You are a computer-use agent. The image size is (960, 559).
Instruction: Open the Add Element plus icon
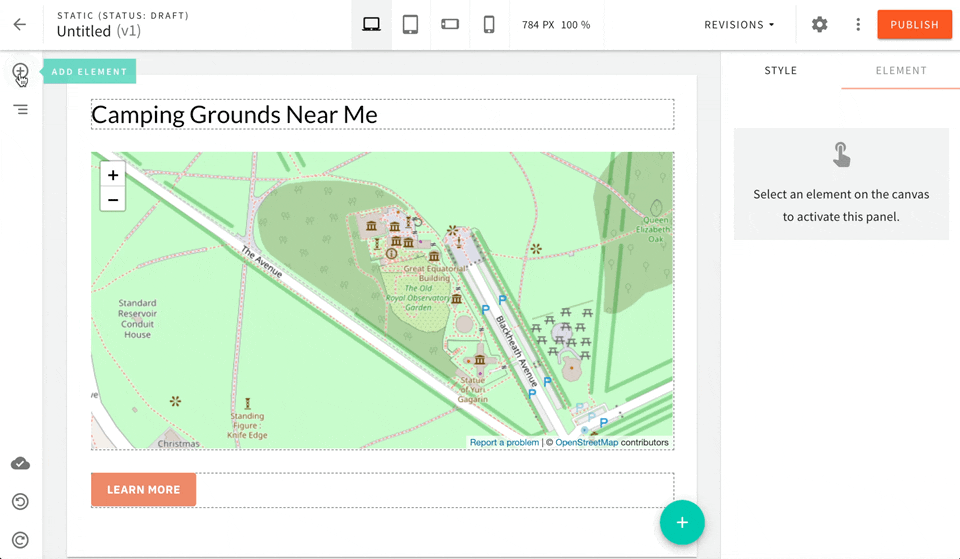tap(20, 72)
